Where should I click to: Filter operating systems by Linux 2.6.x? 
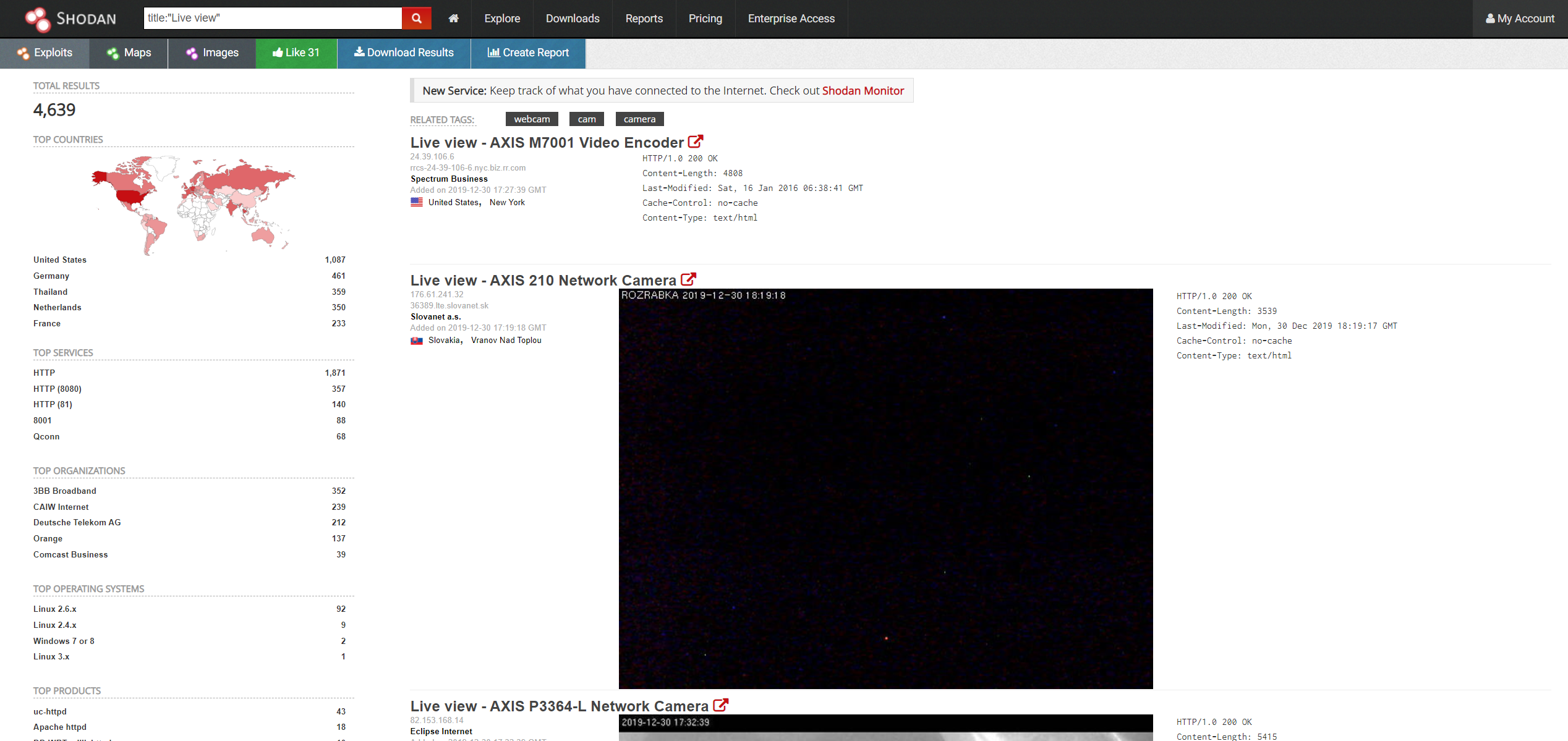coord(55,609)
